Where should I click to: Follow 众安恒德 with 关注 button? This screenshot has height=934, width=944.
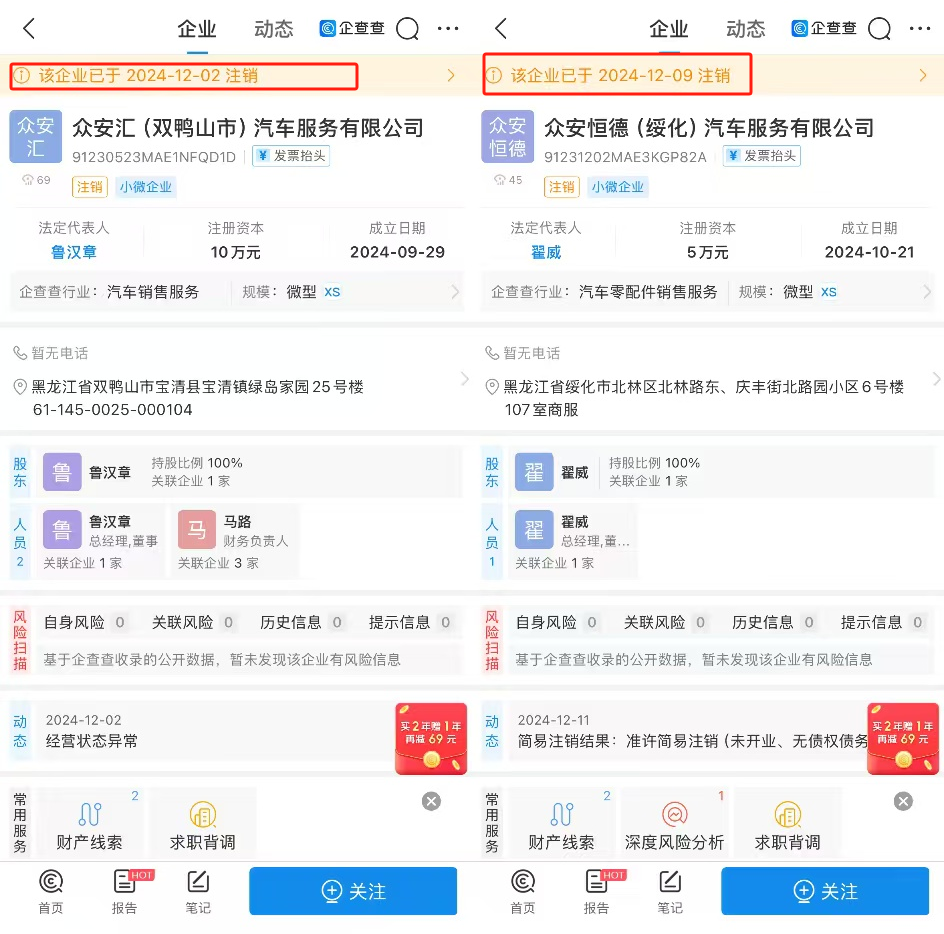825,891
